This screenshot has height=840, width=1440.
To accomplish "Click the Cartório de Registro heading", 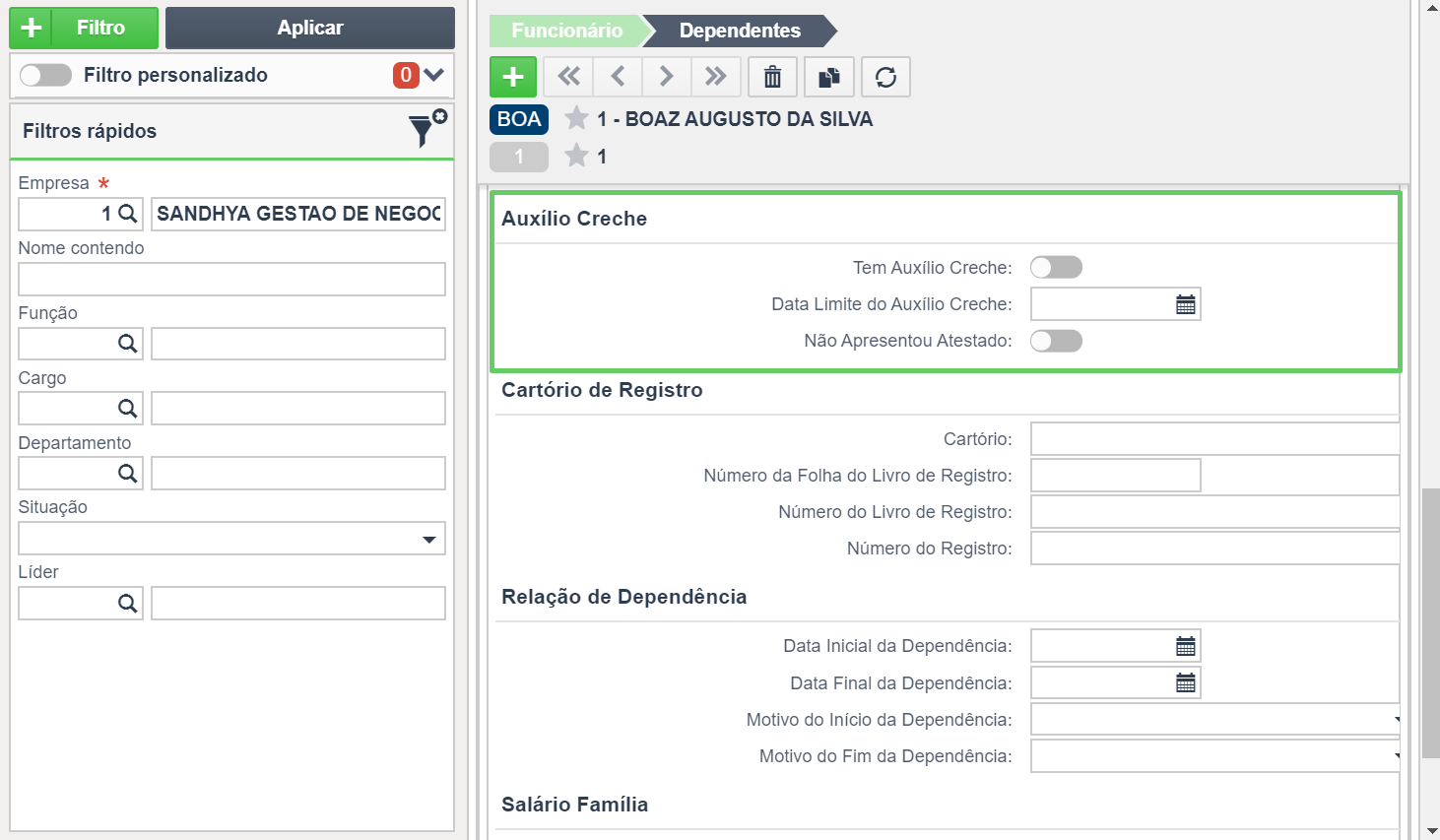I will tap(602, 390).
